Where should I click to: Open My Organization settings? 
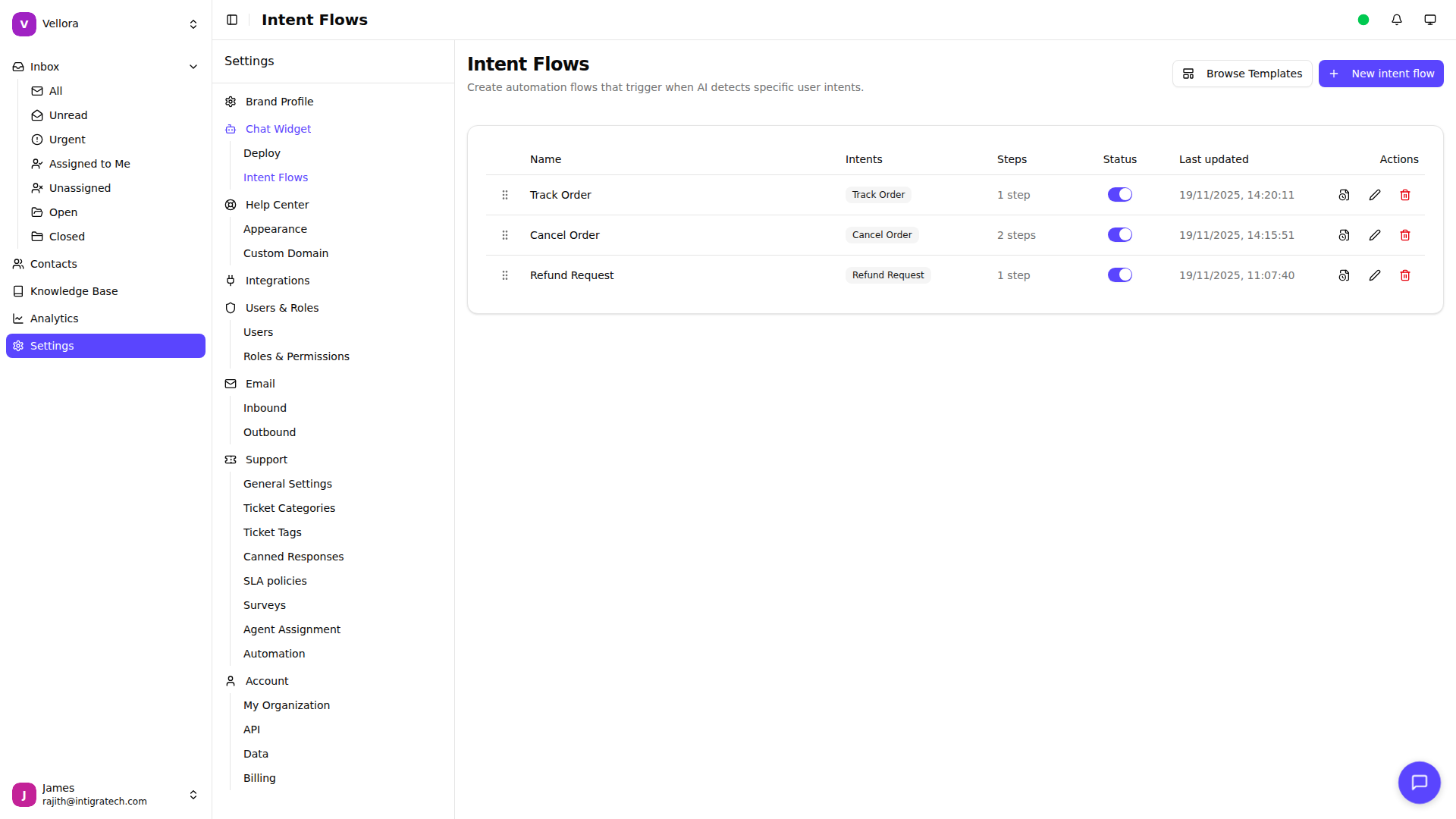pos(287,705)
